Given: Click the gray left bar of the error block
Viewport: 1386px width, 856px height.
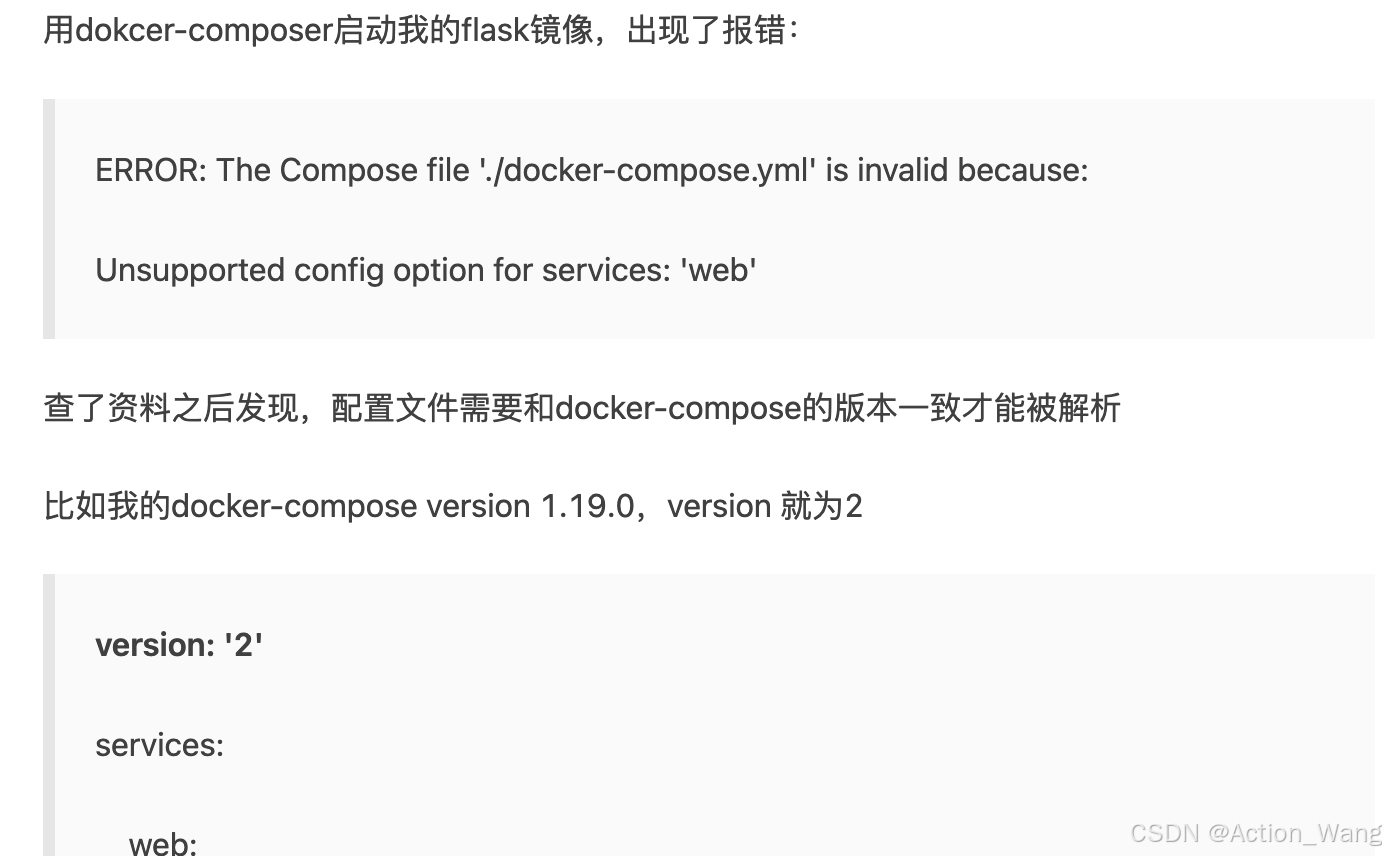Looking at the screenshot, I should (x=49, y=219).
